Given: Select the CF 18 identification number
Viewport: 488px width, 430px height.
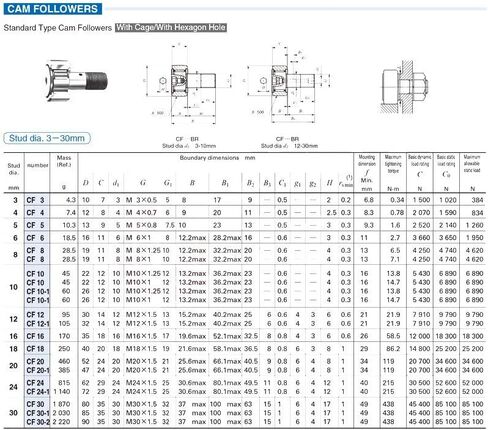Looking at the screenshot, I should tap(35, 349).
